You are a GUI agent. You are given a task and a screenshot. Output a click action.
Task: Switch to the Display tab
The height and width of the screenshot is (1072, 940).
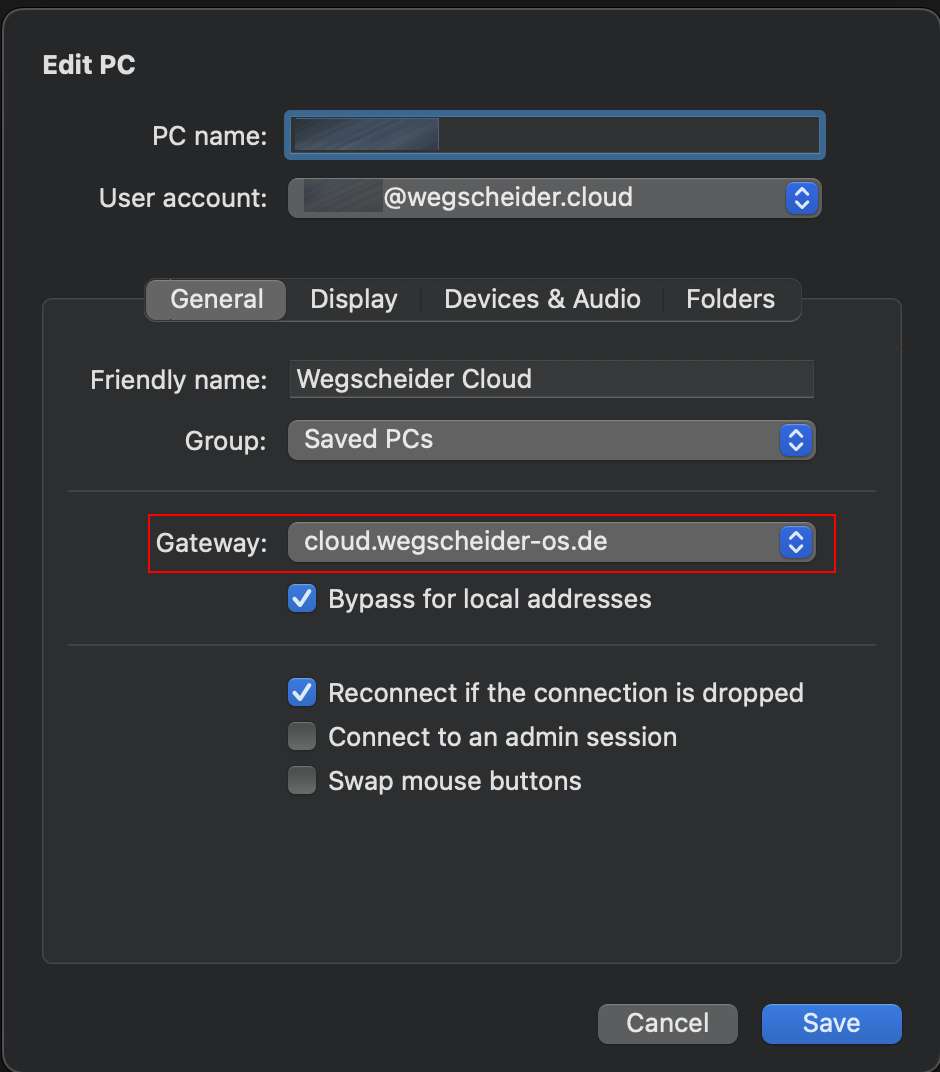[353, 299]
